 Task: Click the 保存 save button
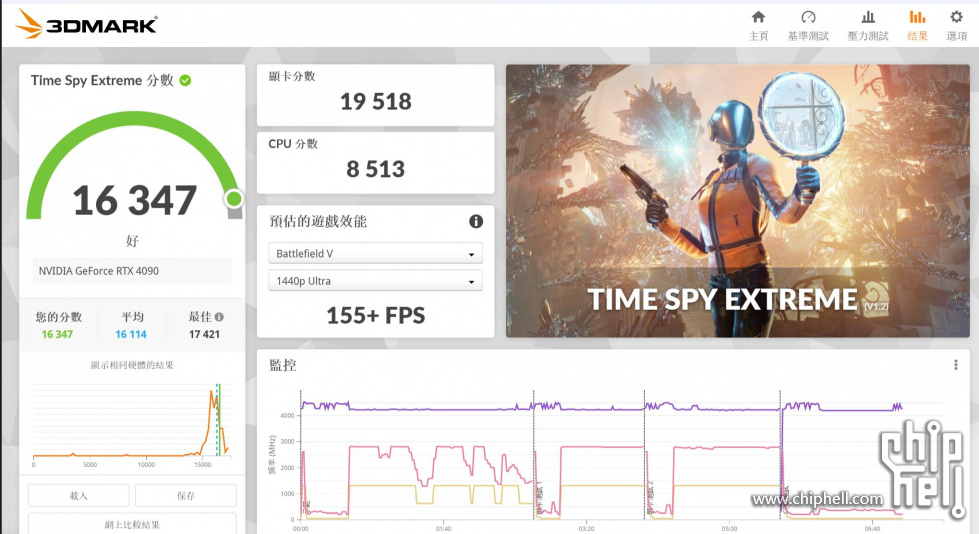(x=185, y=495)
